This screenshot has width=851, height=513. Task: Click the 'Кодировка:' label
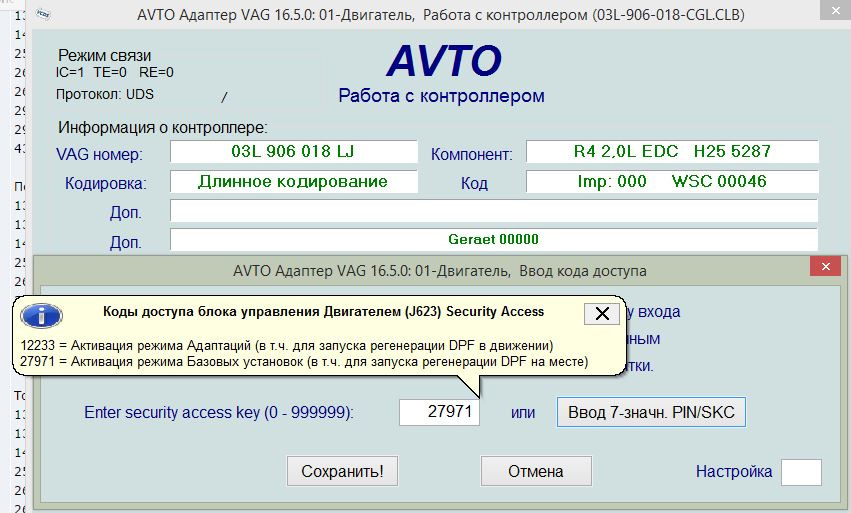point(106,183)
